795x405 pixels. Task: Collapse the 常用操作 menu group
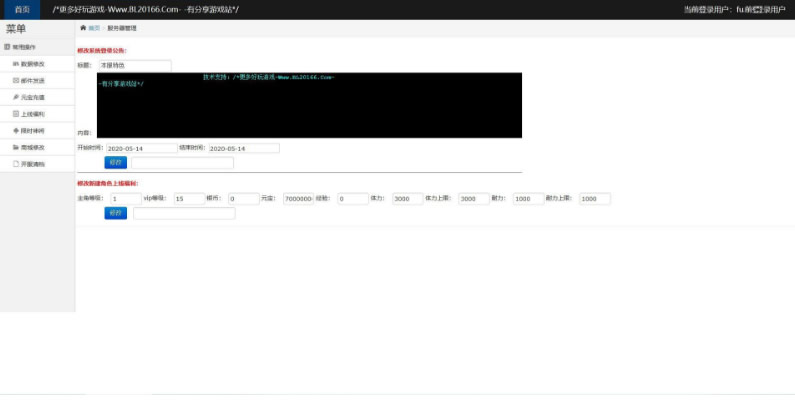point(37,47)
